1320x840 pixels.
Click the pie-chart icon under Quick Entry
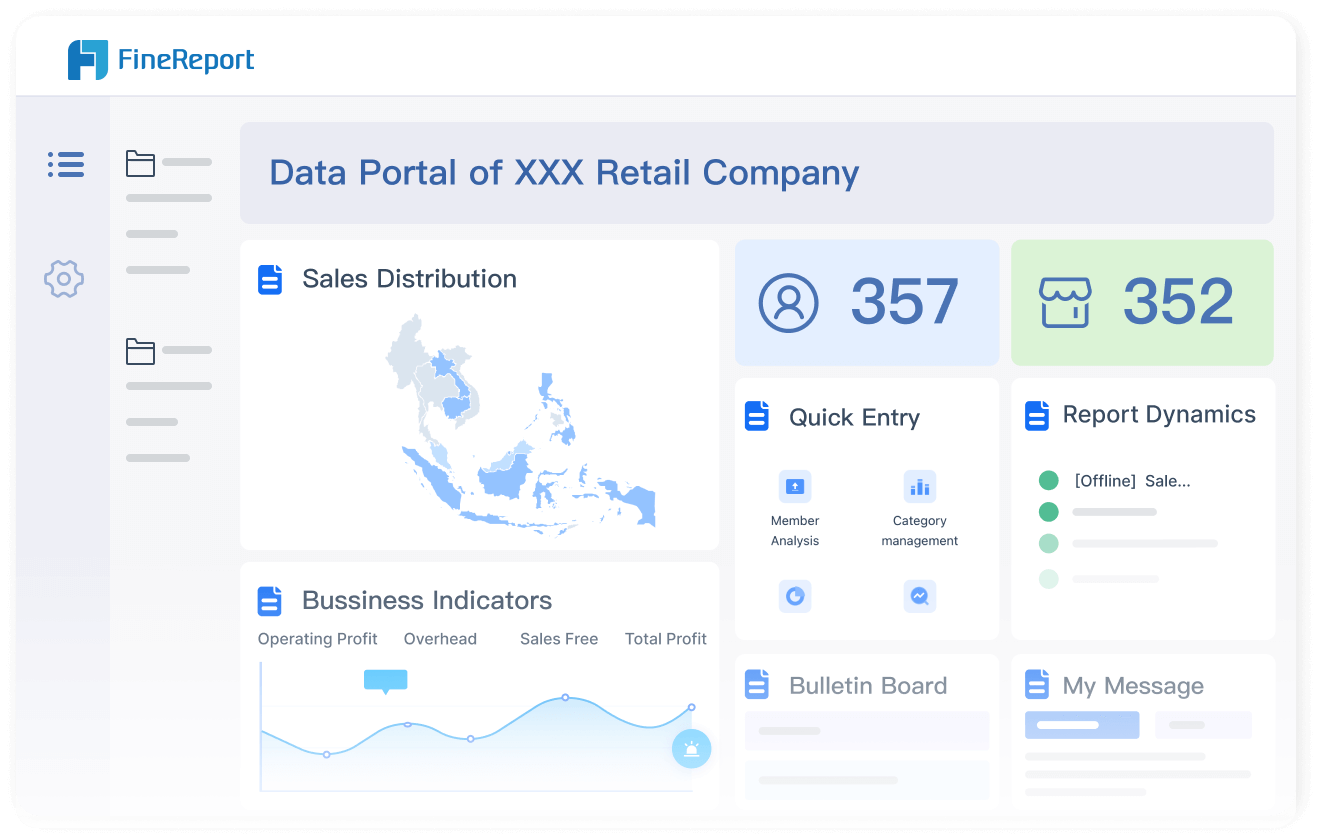794,596
